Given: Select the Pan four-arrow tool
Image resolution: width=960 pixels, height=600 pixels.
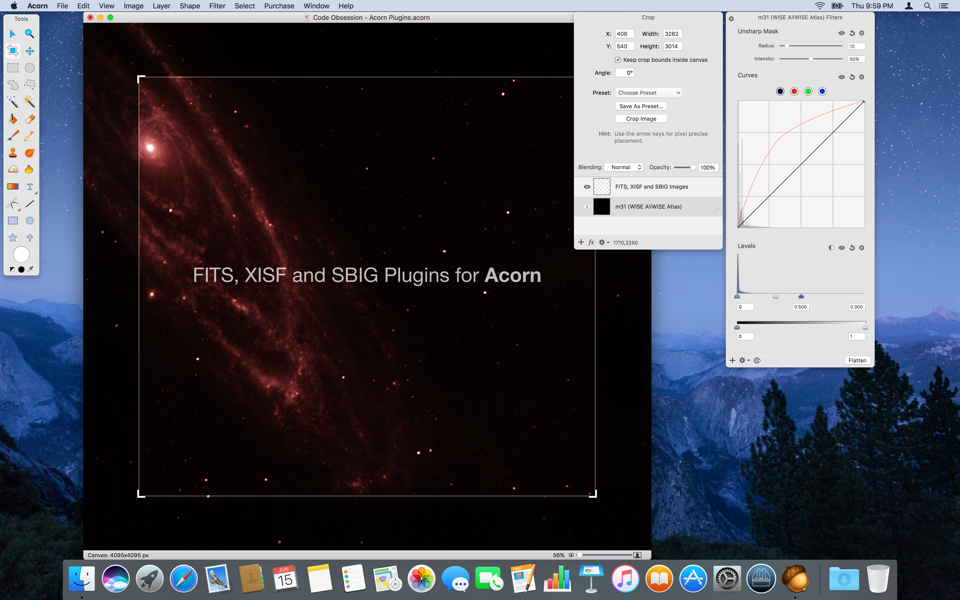Looking at the screenshot, I should point(29,51).
